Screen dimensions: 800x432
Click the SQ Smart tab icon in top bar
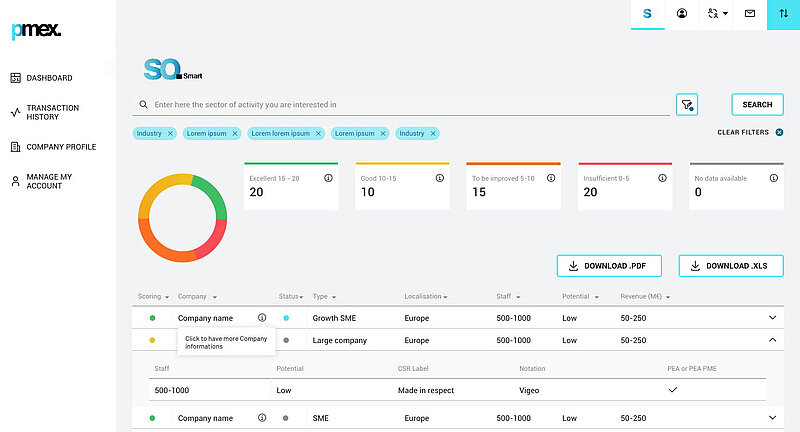[648, 14]
